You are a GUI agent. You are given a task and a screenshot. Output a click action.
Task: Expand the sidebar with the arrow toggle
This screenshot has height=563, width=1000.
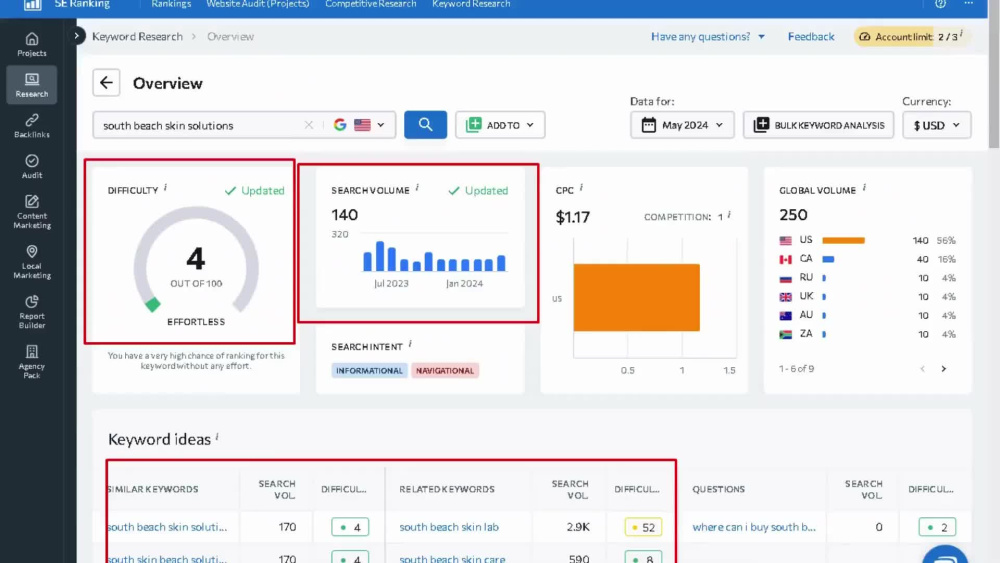pos(77,36)
